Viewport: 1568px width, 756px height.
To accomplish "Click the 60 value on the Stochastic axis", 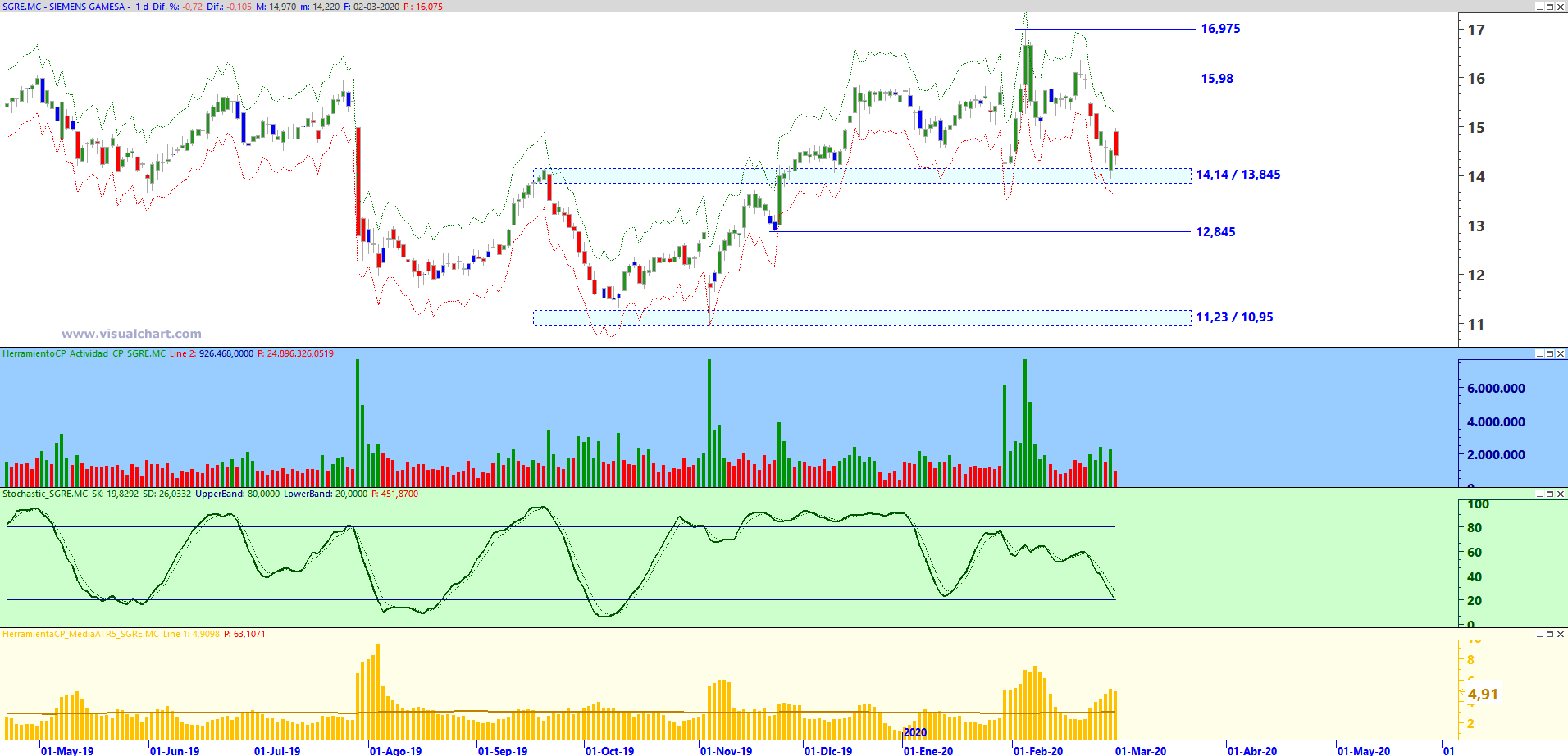I will pos(1475,553).
